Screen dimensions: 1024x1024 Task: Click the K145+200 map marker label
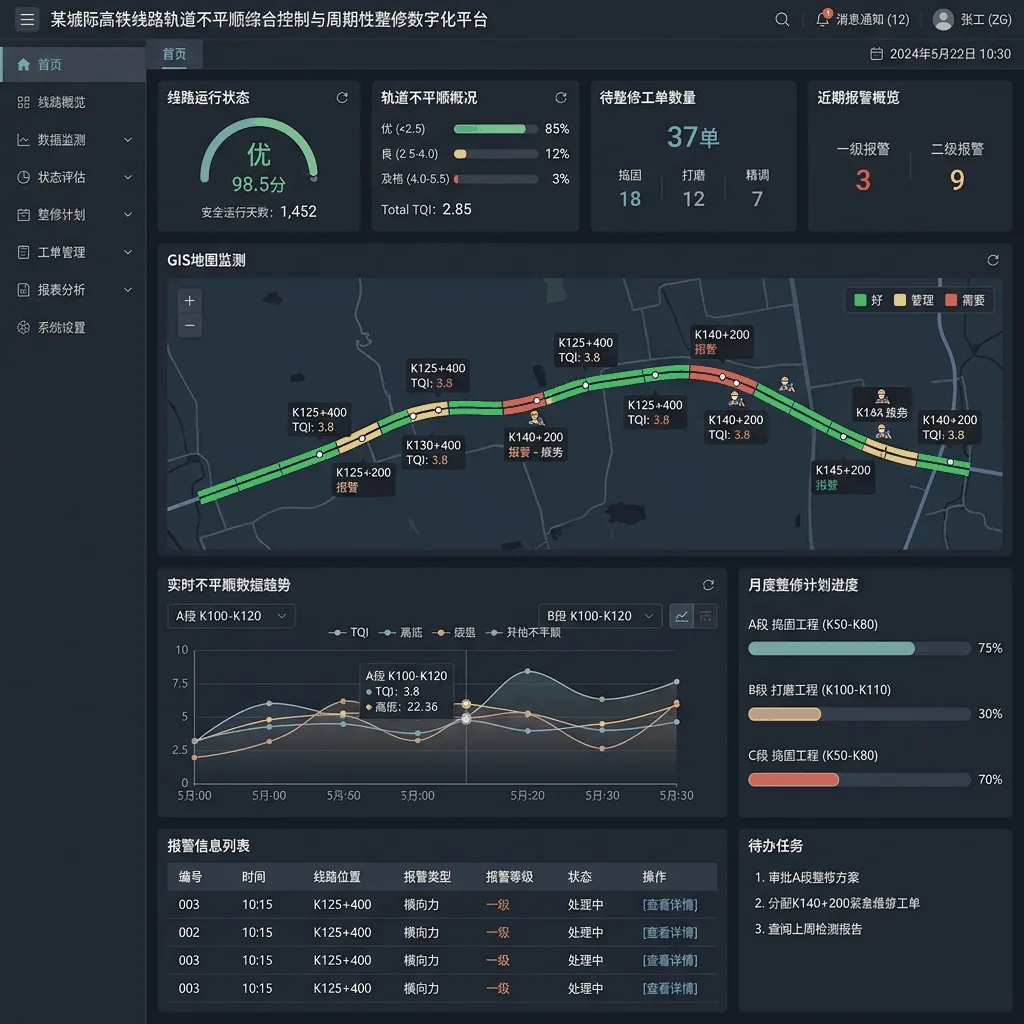[x=843, y=477]
